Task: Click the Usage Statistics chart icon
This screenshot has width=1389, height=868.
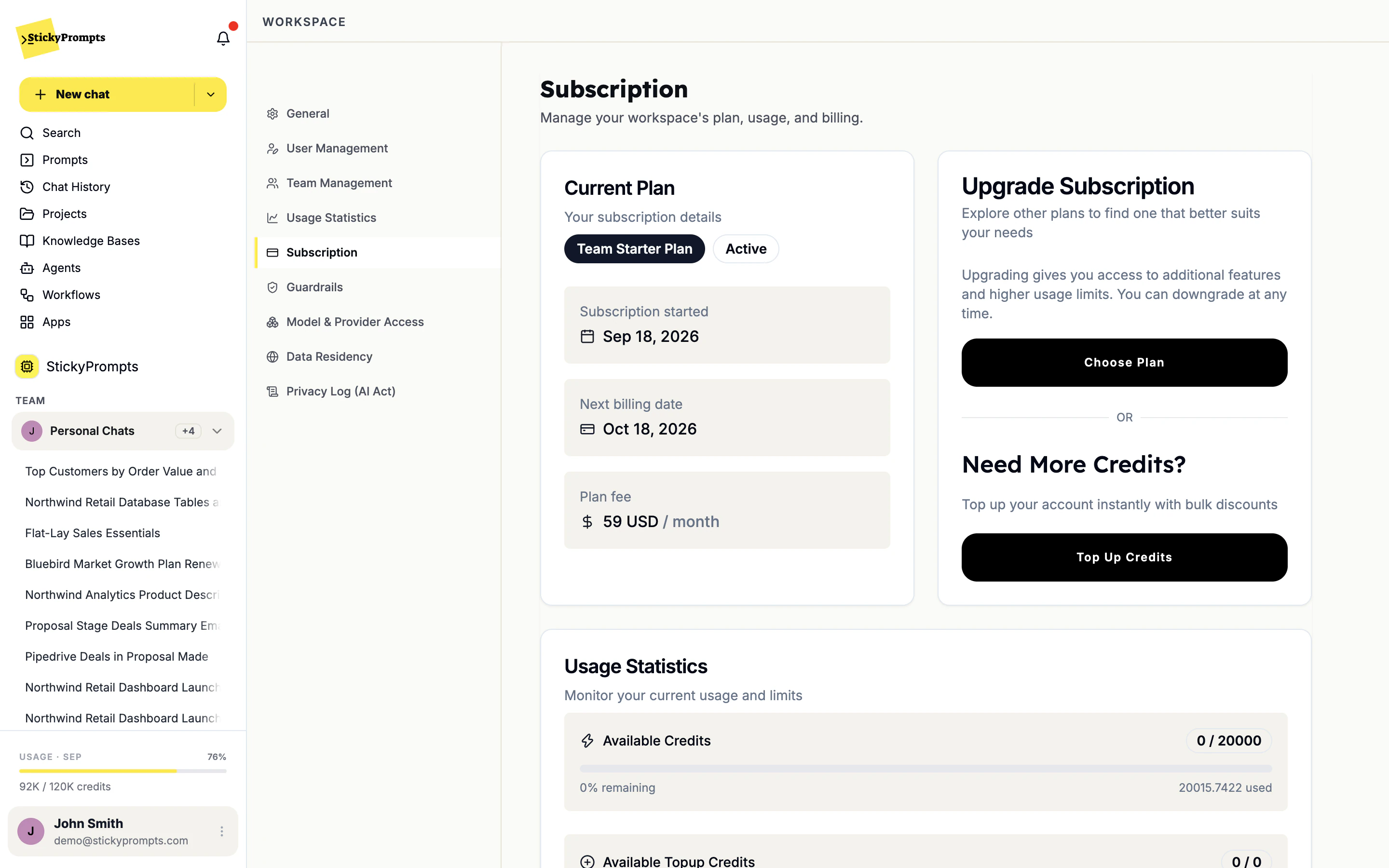Action: tap(272, 217)
